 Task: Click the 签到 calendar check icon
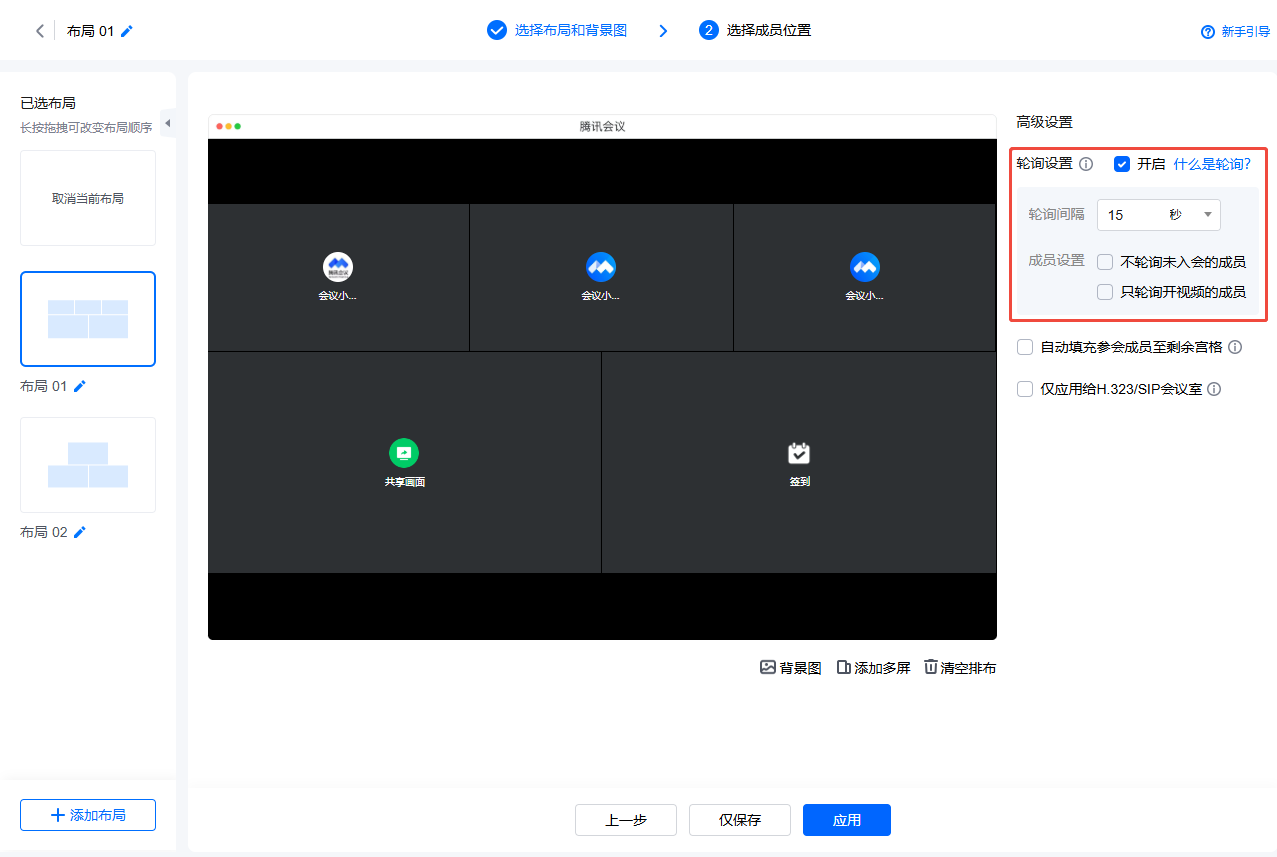point(798,453)
